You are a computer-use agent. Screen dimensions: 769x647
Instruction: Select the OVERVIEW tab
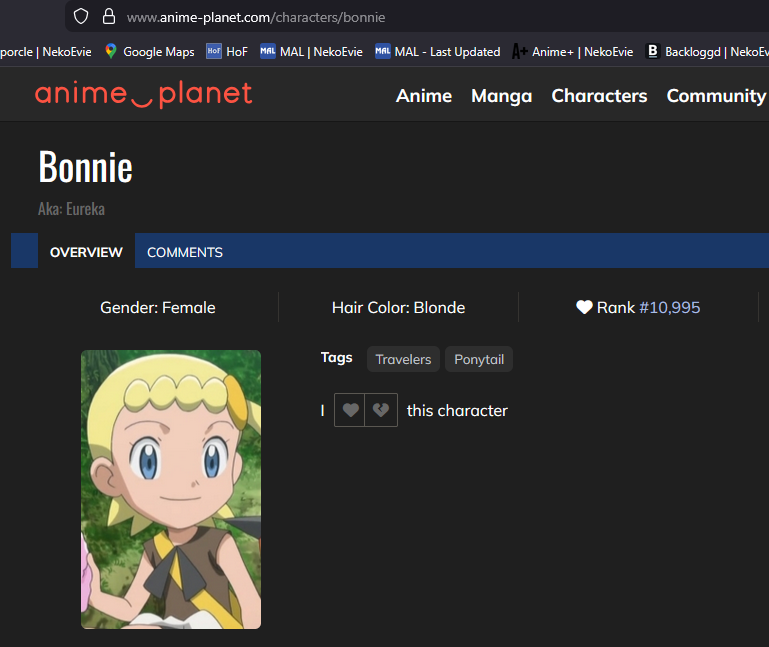pyautogui.click(x=86, y=252)
